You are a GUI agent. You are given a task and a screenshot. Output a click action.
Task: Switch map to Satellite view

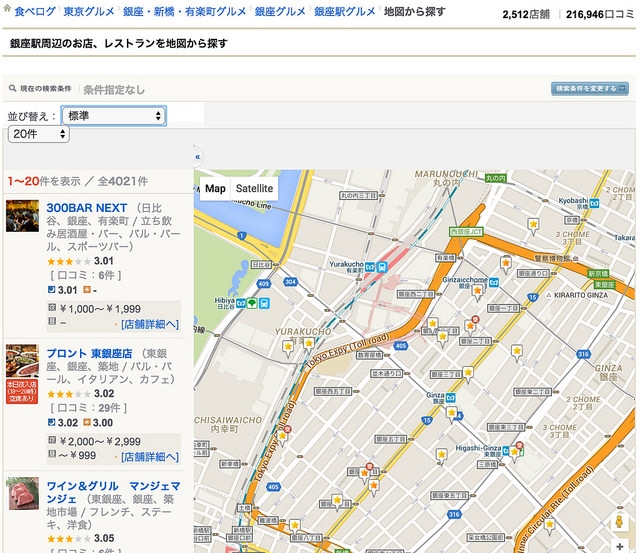255,189
